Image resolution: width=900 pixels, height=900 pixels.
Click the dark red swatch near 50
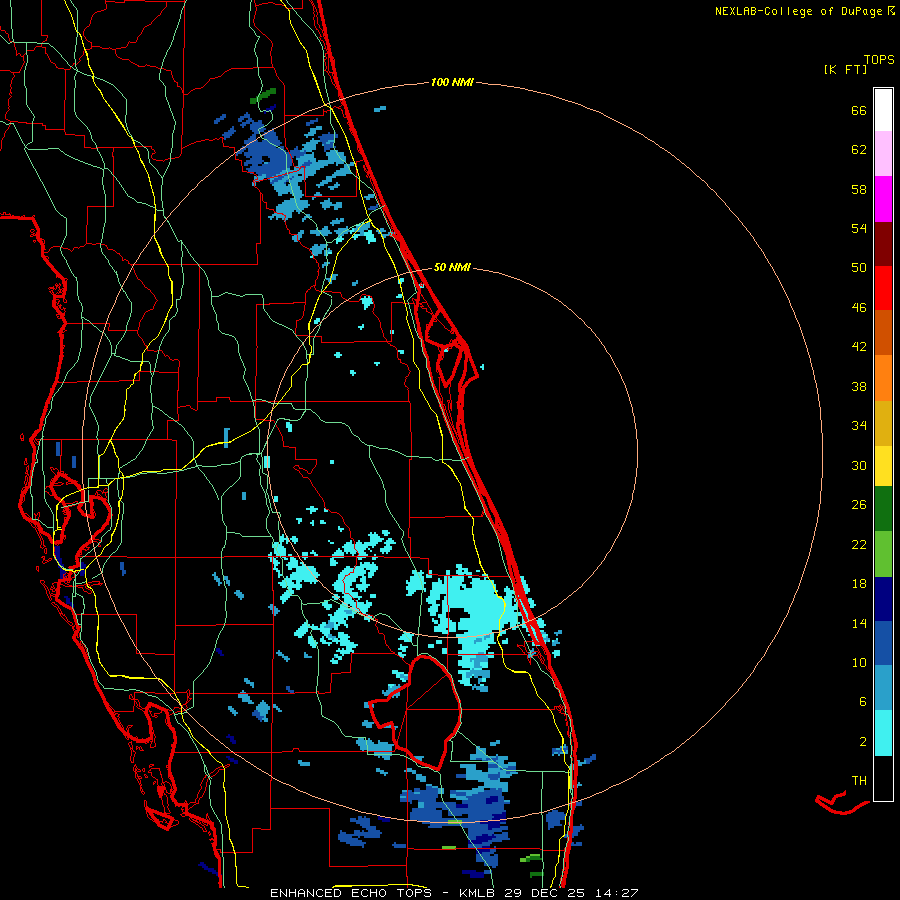(x=883, y=244)
